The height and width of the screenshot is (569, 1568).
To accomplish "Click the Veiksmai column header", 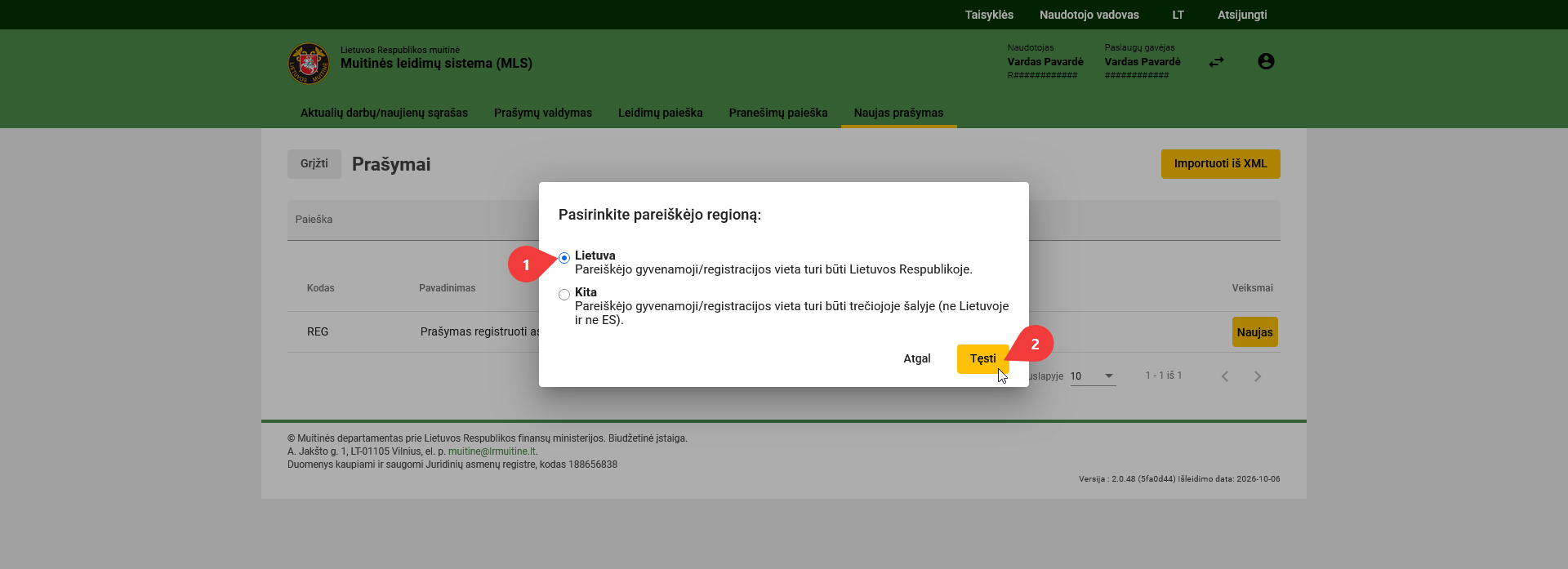I will pyautogui.click(x=1252, y=288).
